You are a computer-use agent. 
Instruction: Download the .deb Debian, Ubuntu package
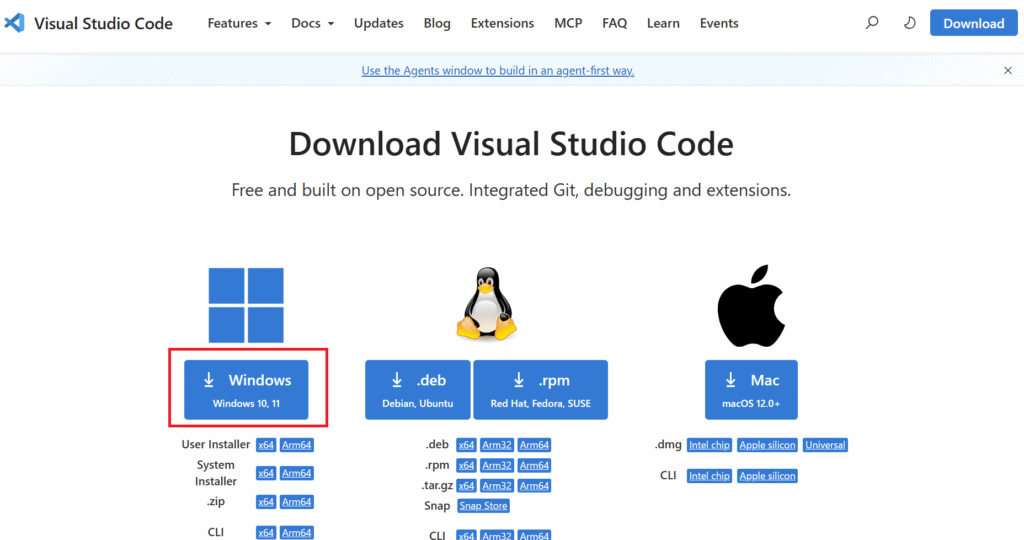pos(417,390)
